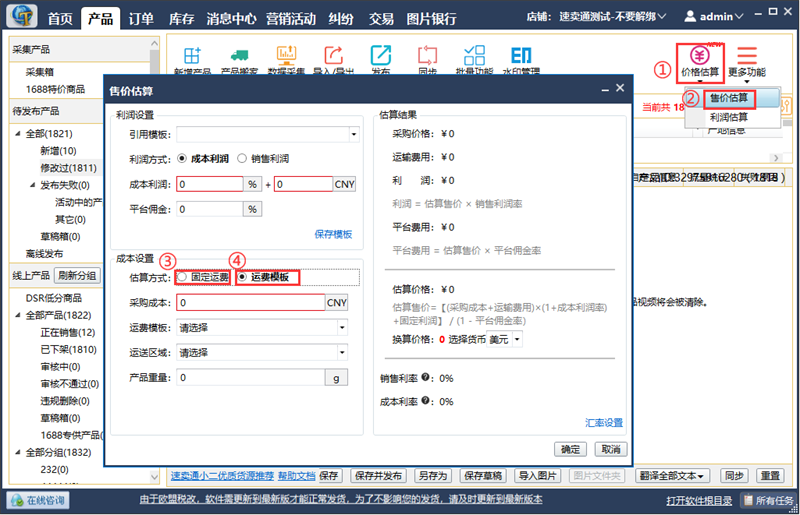Screen dimensions: 800x515
Task: Open the 营销活动 tab
Action: tap(291, 19)
